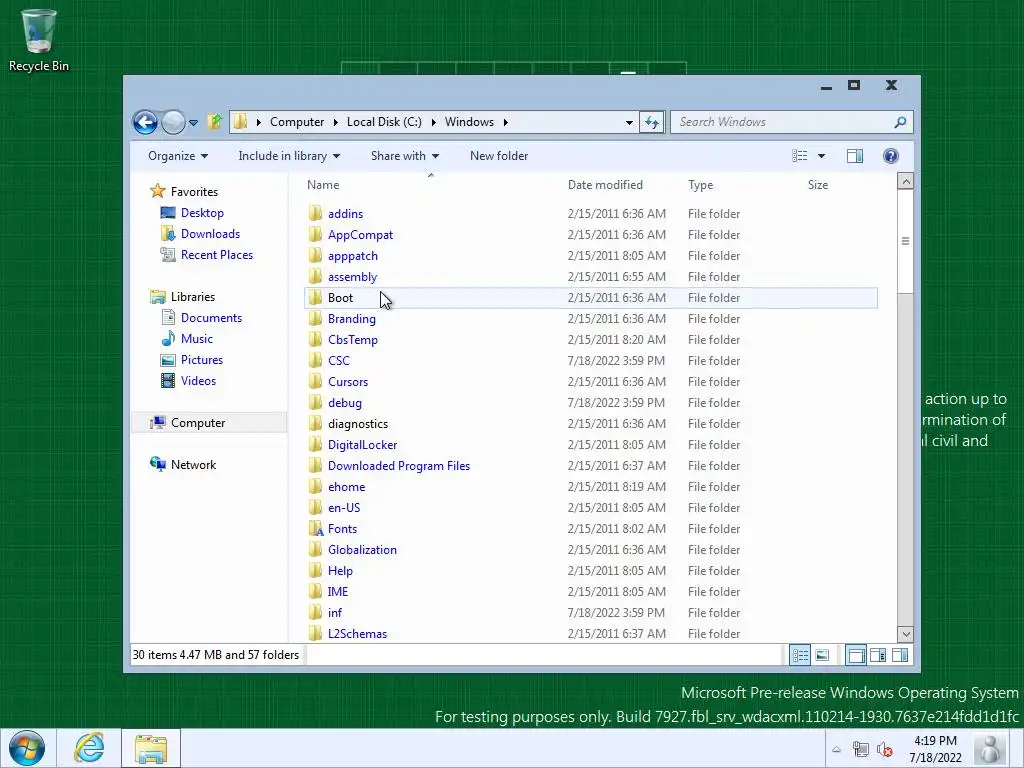Select Favorites in the navigation pane

click(194, 192)
